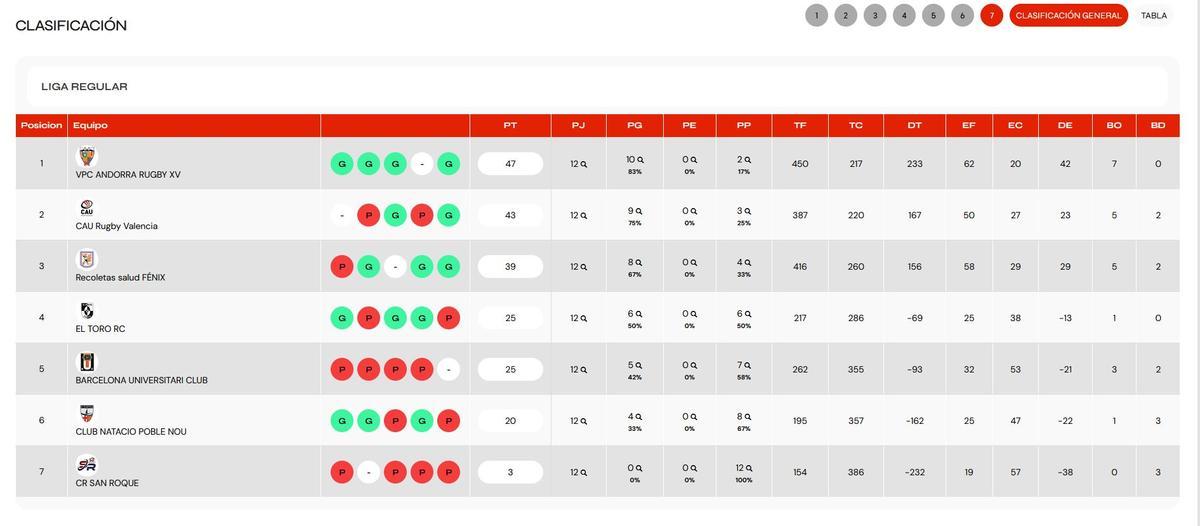Go to round 3 tab
1200x526 pixels.
pyautogui.click(x=875, y=15)
